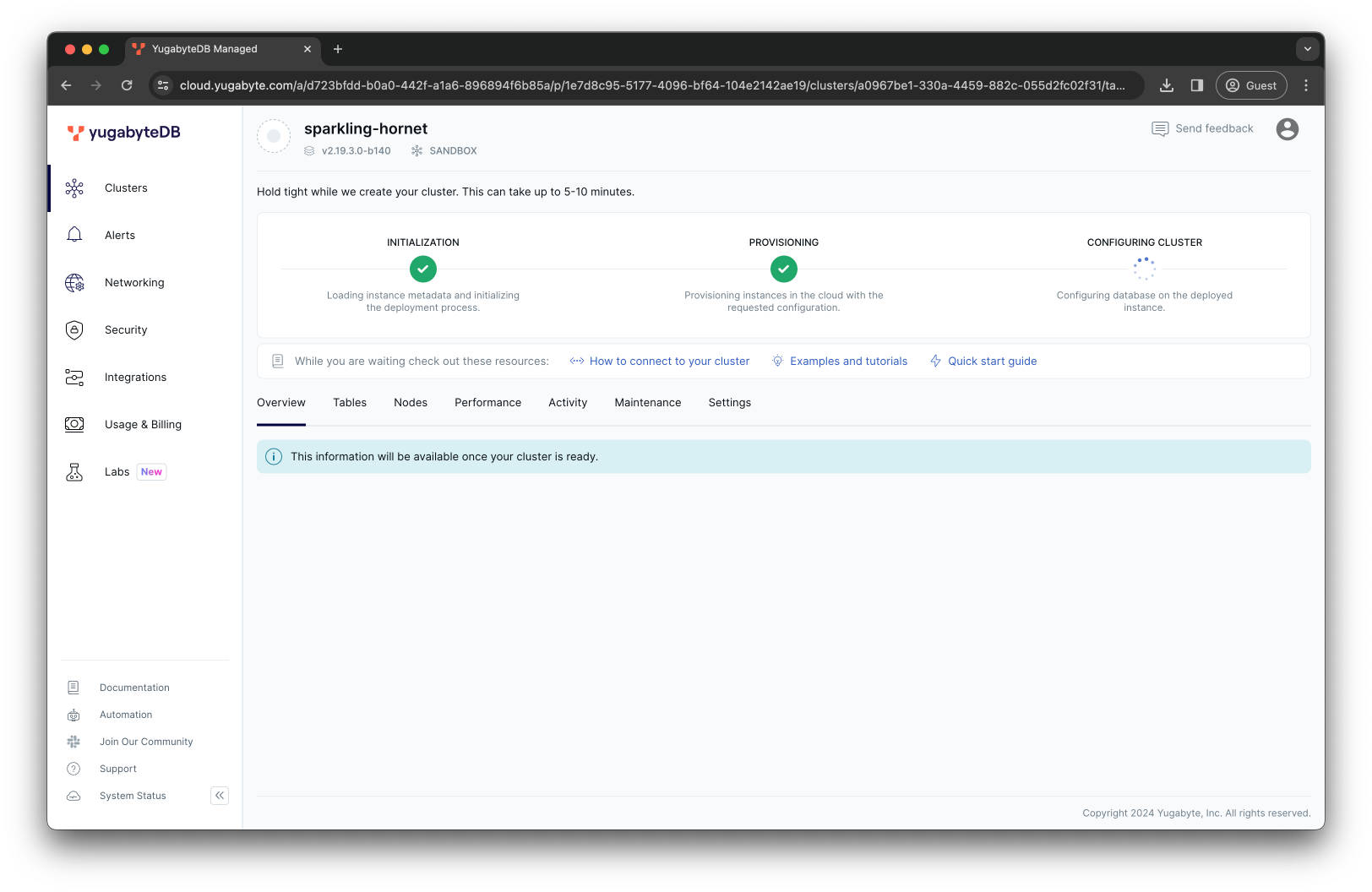This screenshot has height=892, width=1372.
Task: Switch to the Nodes tab
Action: 411,402
